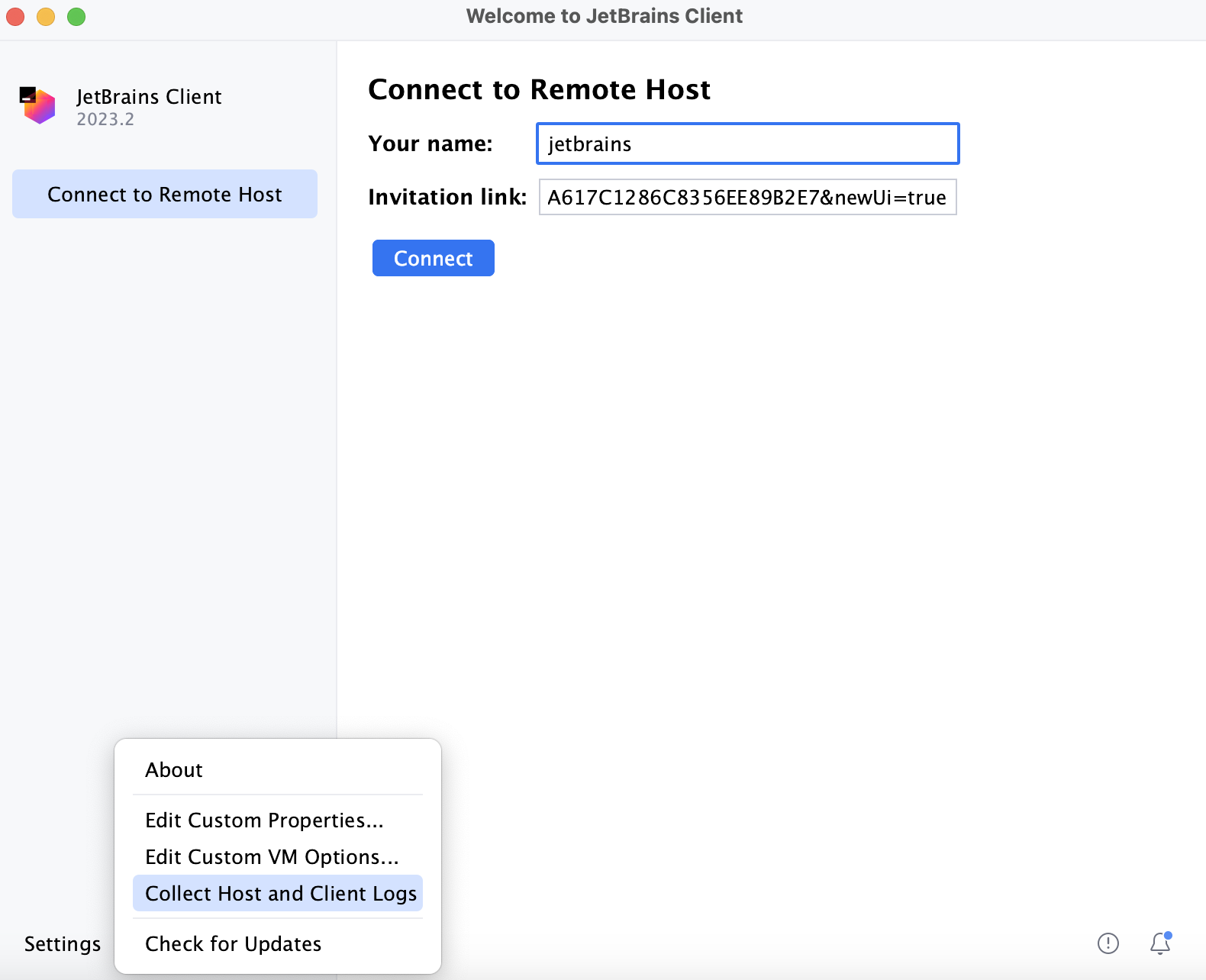Viewport: 1206px width, 980px height.
Task: Click Check for Updates in the menu
Action: click(233, 944)
